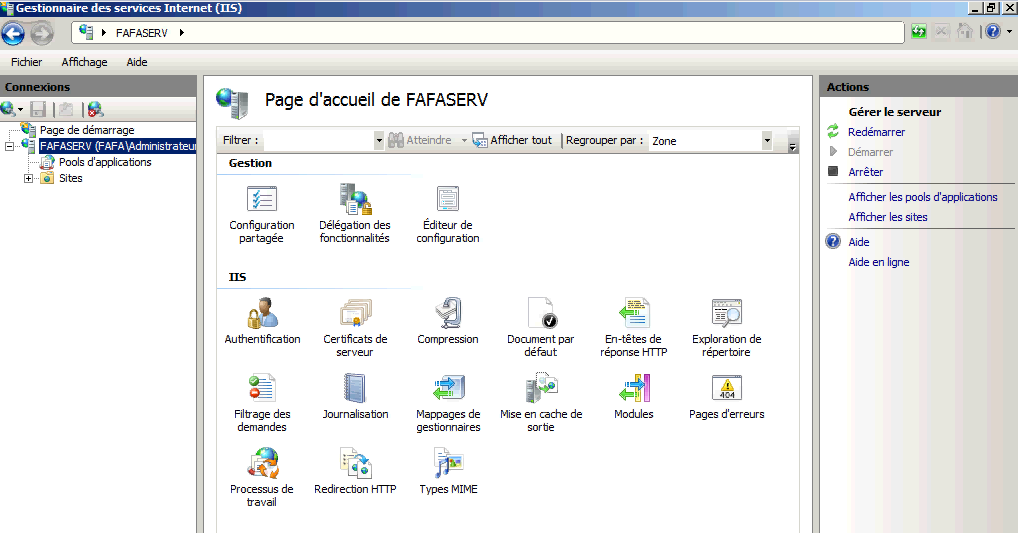Click Afficher les sites link
The image size is (1018, 533).
point(888,217)
